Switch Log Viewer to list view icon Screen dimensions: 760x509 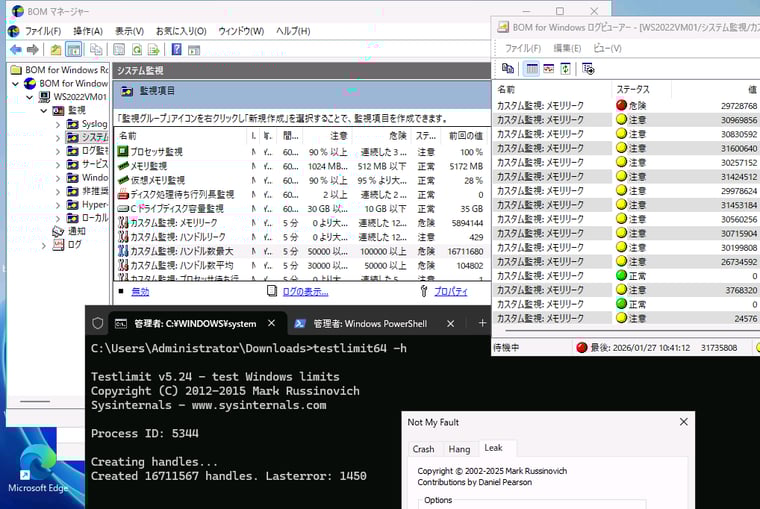(x=532, y=69)
